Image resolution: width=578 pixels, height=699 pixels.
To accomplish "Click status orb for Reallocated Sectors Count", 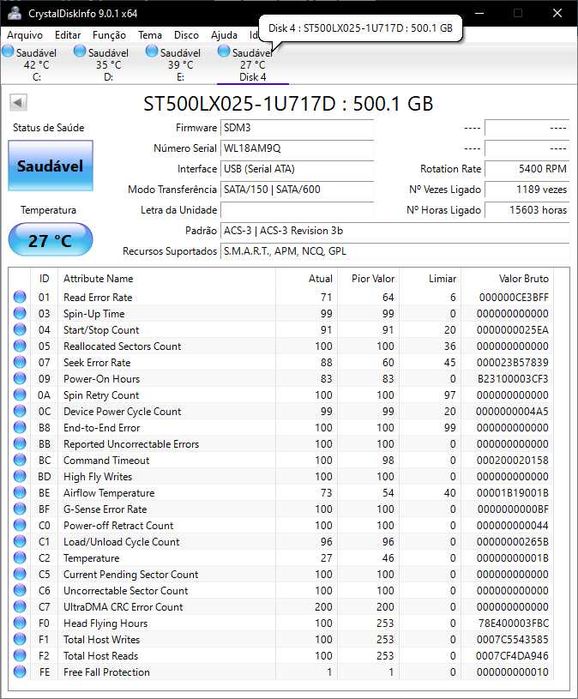I will pos(20,346).
